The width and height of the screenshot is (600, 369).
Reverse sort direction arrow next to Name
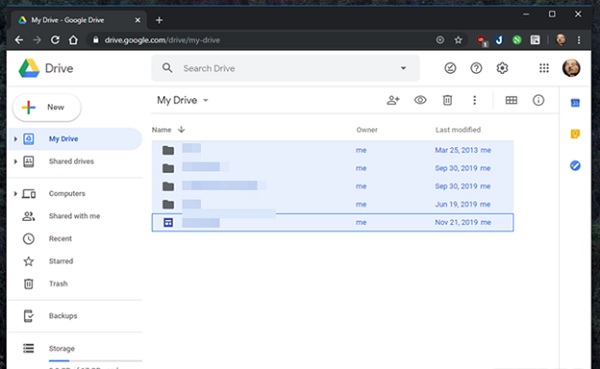(181, 129)
